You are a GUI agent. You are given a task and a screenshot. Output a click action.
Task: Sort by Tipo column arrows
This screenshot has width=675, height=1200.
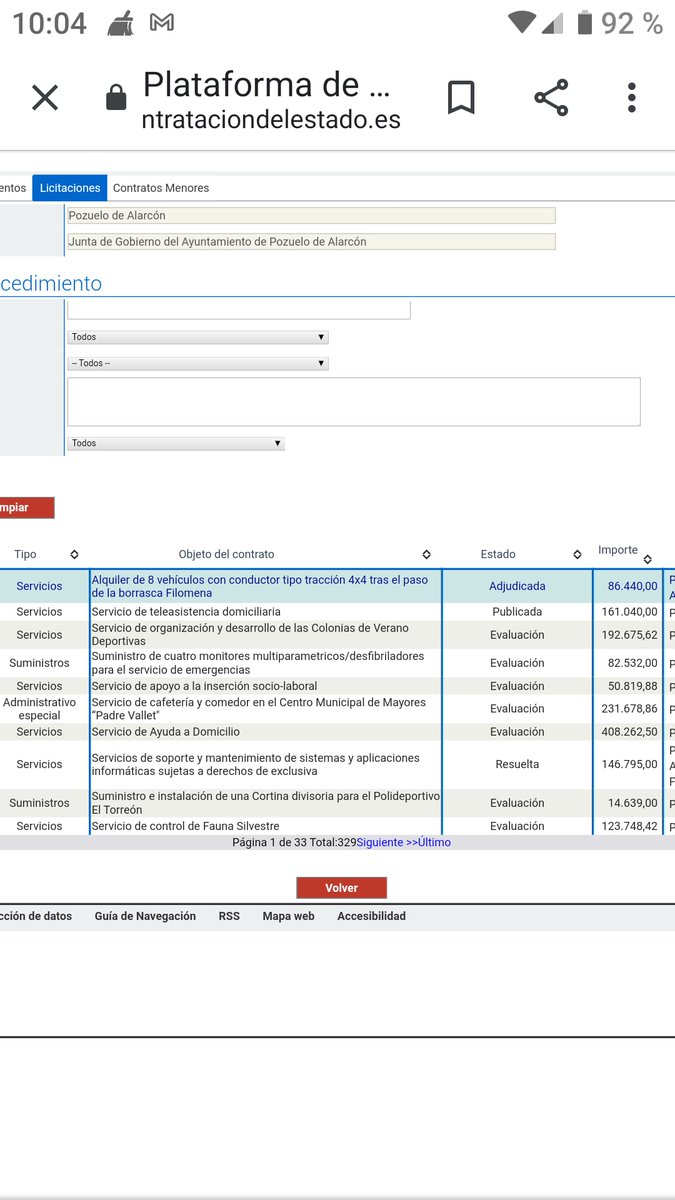click(74, 554)
